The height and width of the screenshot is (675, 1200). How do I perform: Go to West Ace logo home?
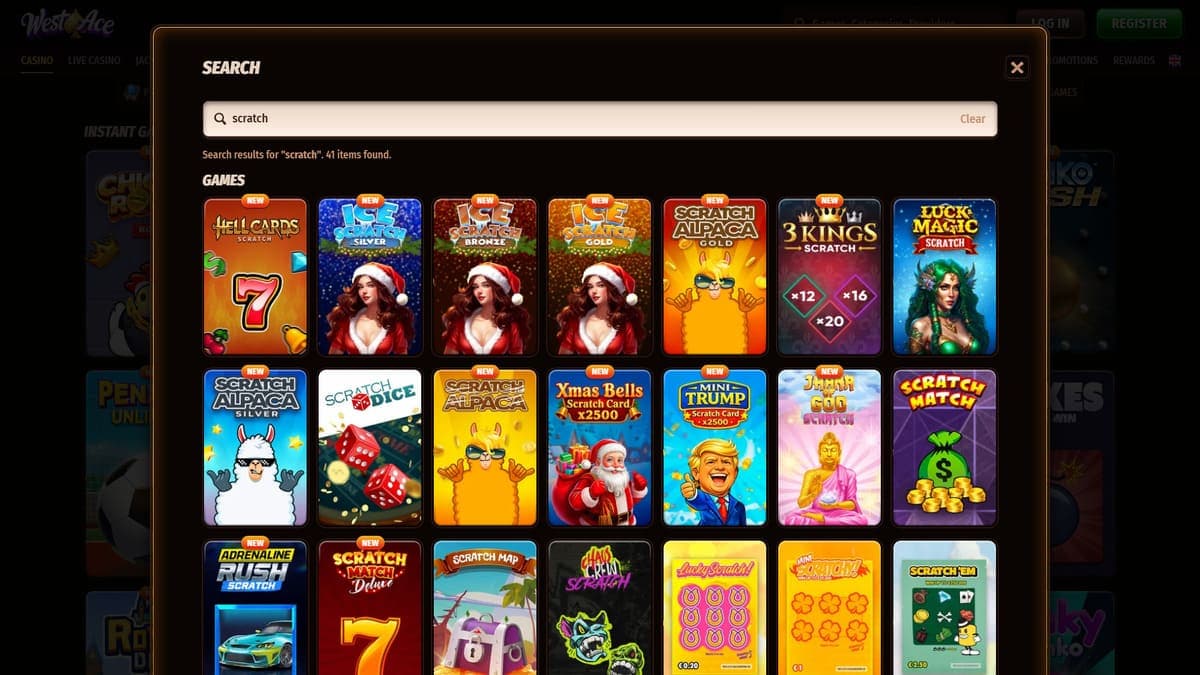click(67, 23)
